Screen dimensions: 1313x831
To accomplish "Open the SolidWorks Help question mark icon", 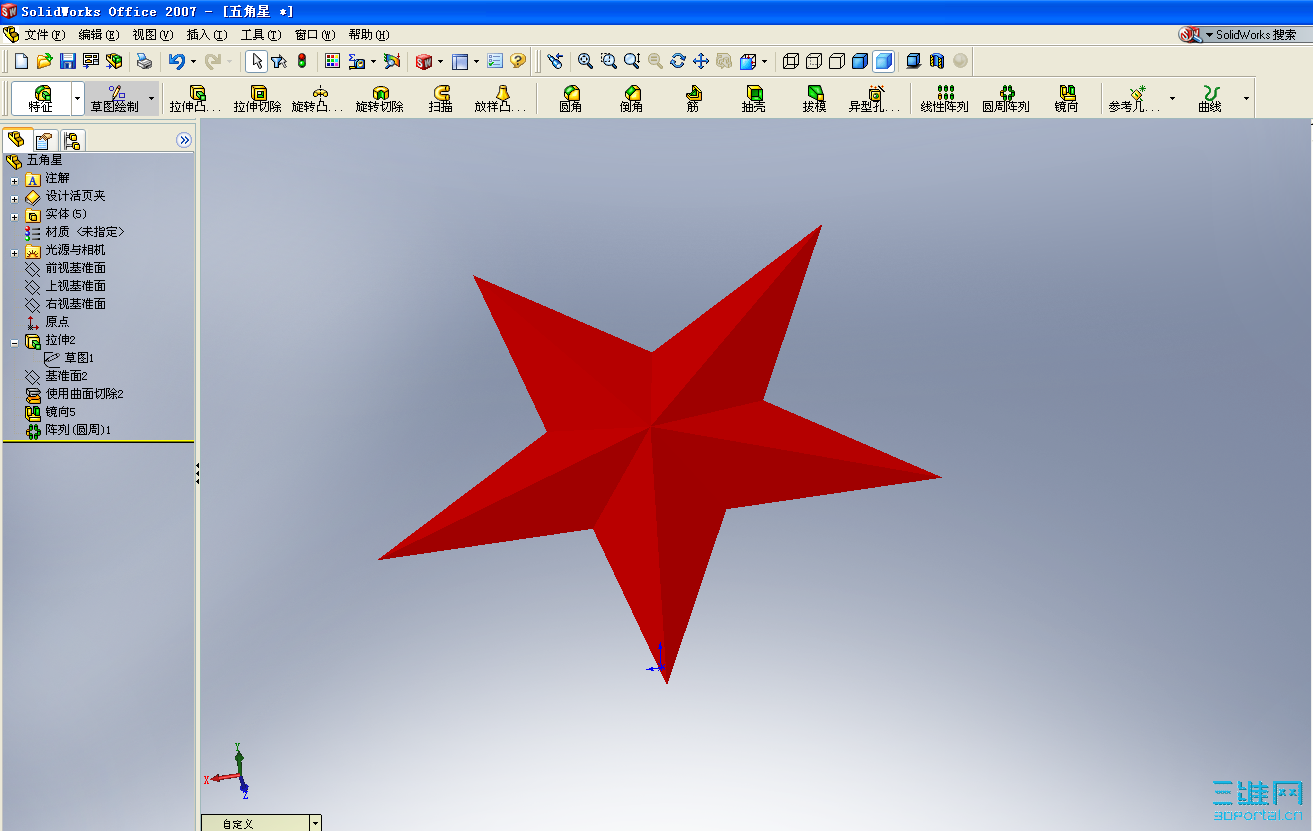I will coord(518,61).
